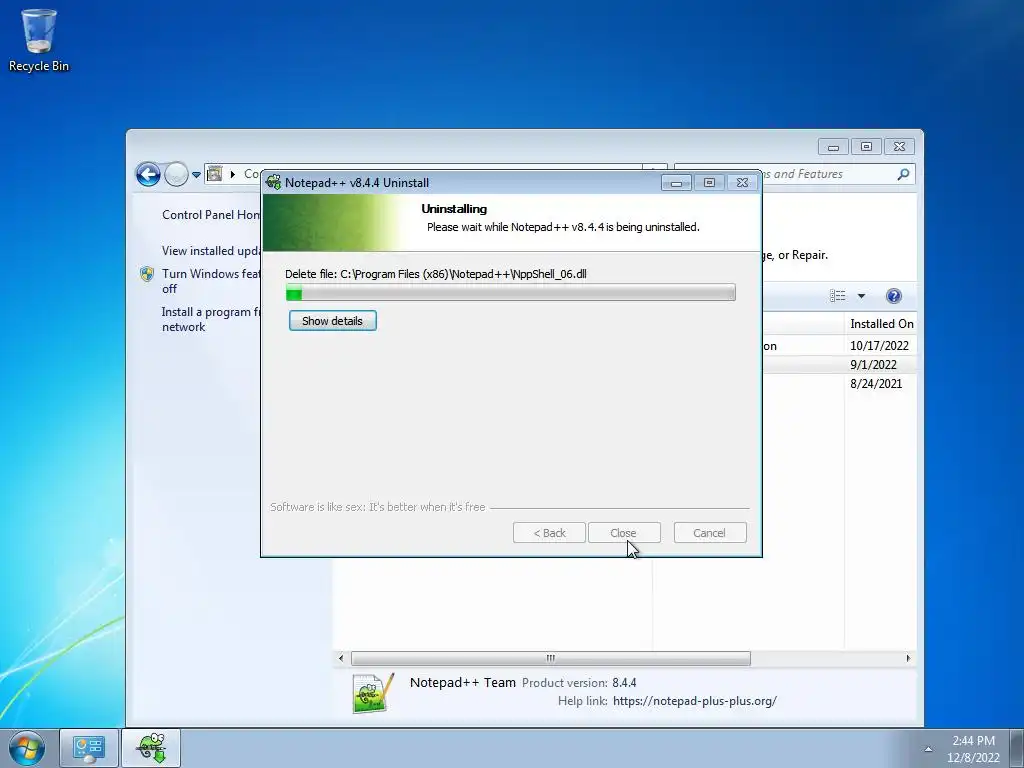The width and height of the screenshot is (1024, 768).
Task: Click Cancel in the Notepad++ uninstaller
Action: (709, 533)
